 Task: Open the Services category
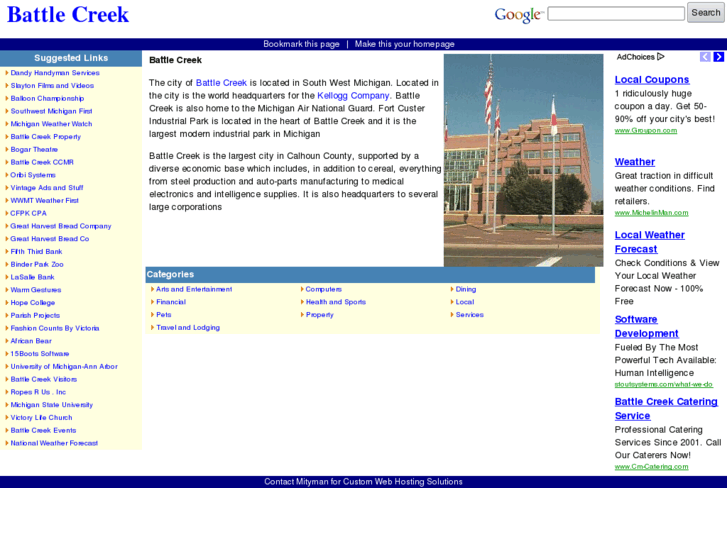pos(469,314)
